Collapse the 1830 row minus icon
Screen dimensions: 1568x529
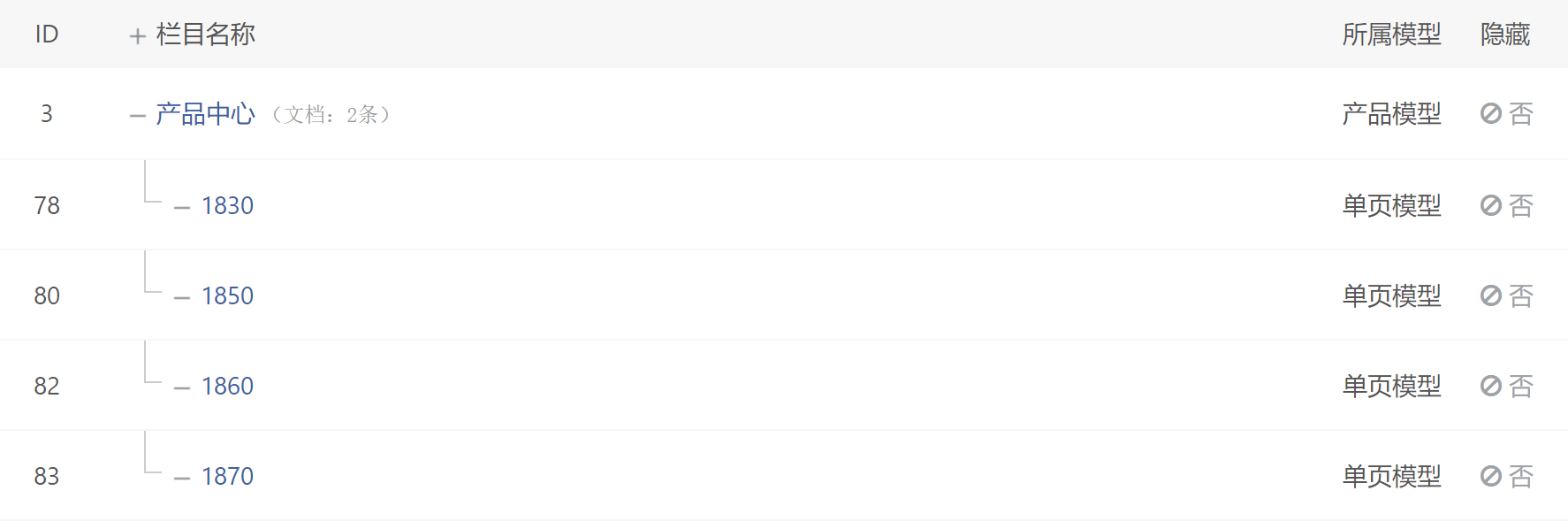coord(182,208)
